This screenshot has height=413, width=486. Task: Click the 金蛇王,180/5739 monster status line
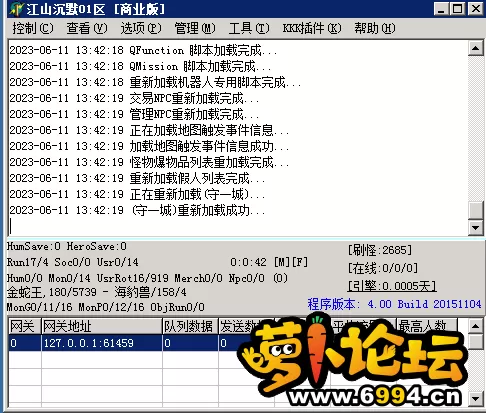(x=97, y=293)
